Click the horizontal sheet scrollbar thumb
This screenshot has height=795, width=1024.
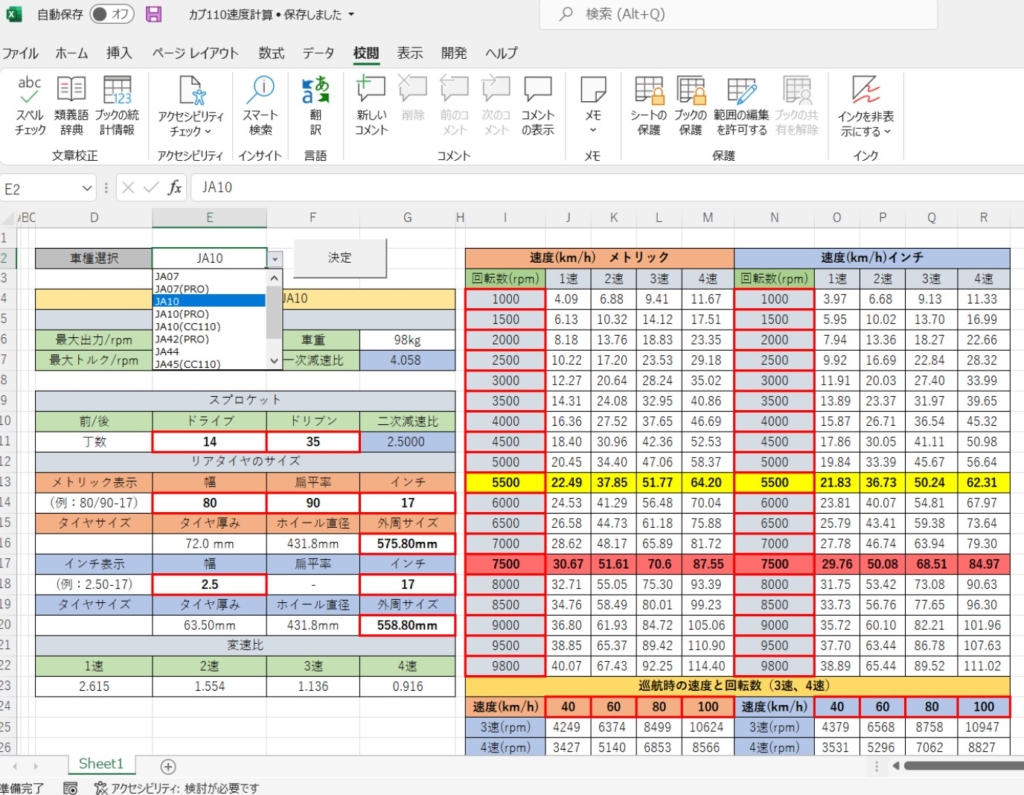[964, 766]
